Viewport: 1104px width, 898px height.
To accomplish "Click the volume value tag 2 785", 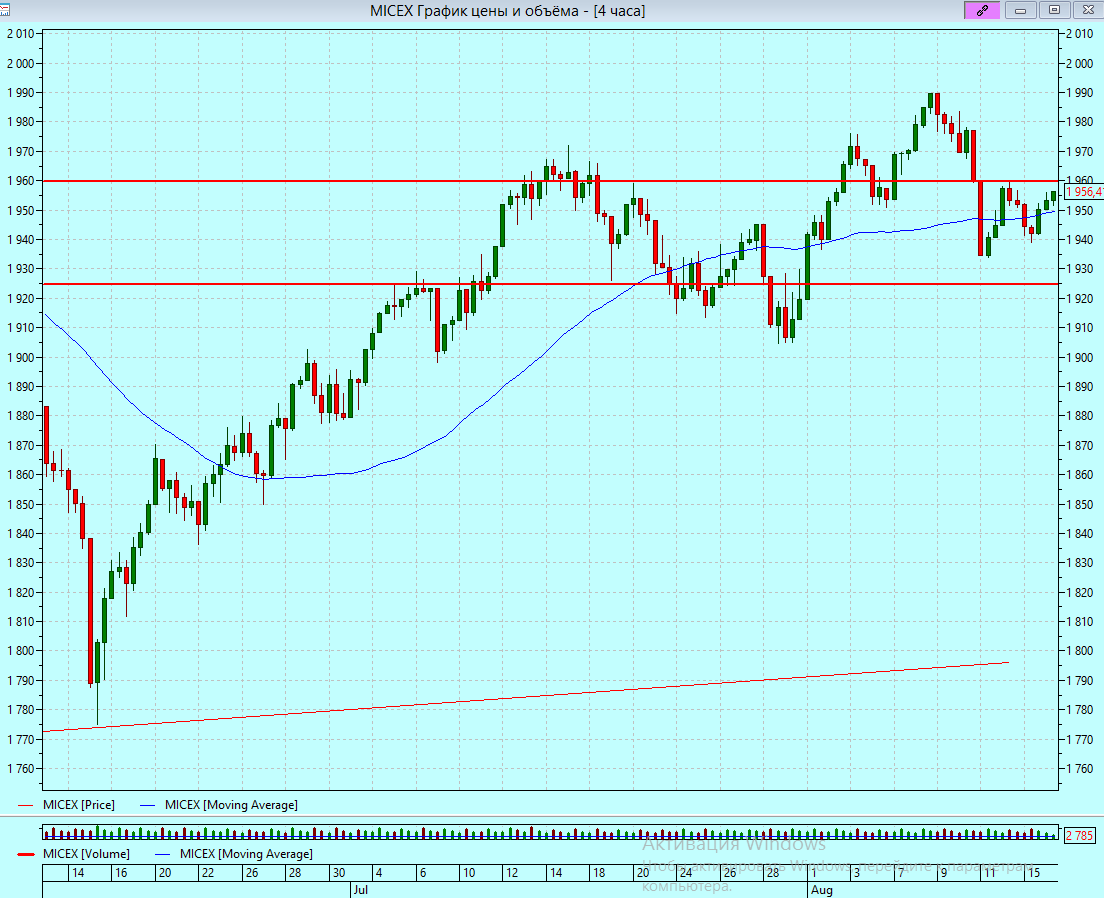I will click(1079, 835).
